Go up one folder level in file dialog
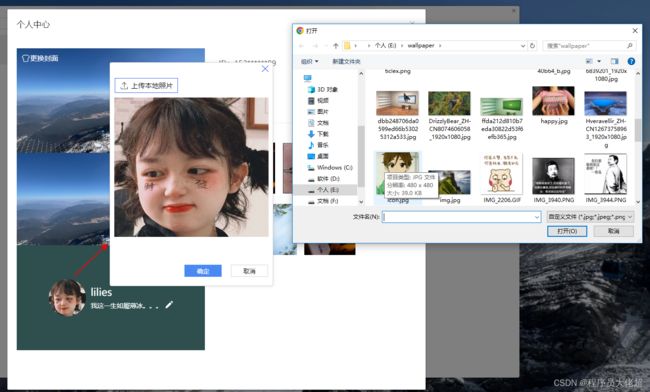The height and width of the screenshot is (392, 650). point(335,46)
